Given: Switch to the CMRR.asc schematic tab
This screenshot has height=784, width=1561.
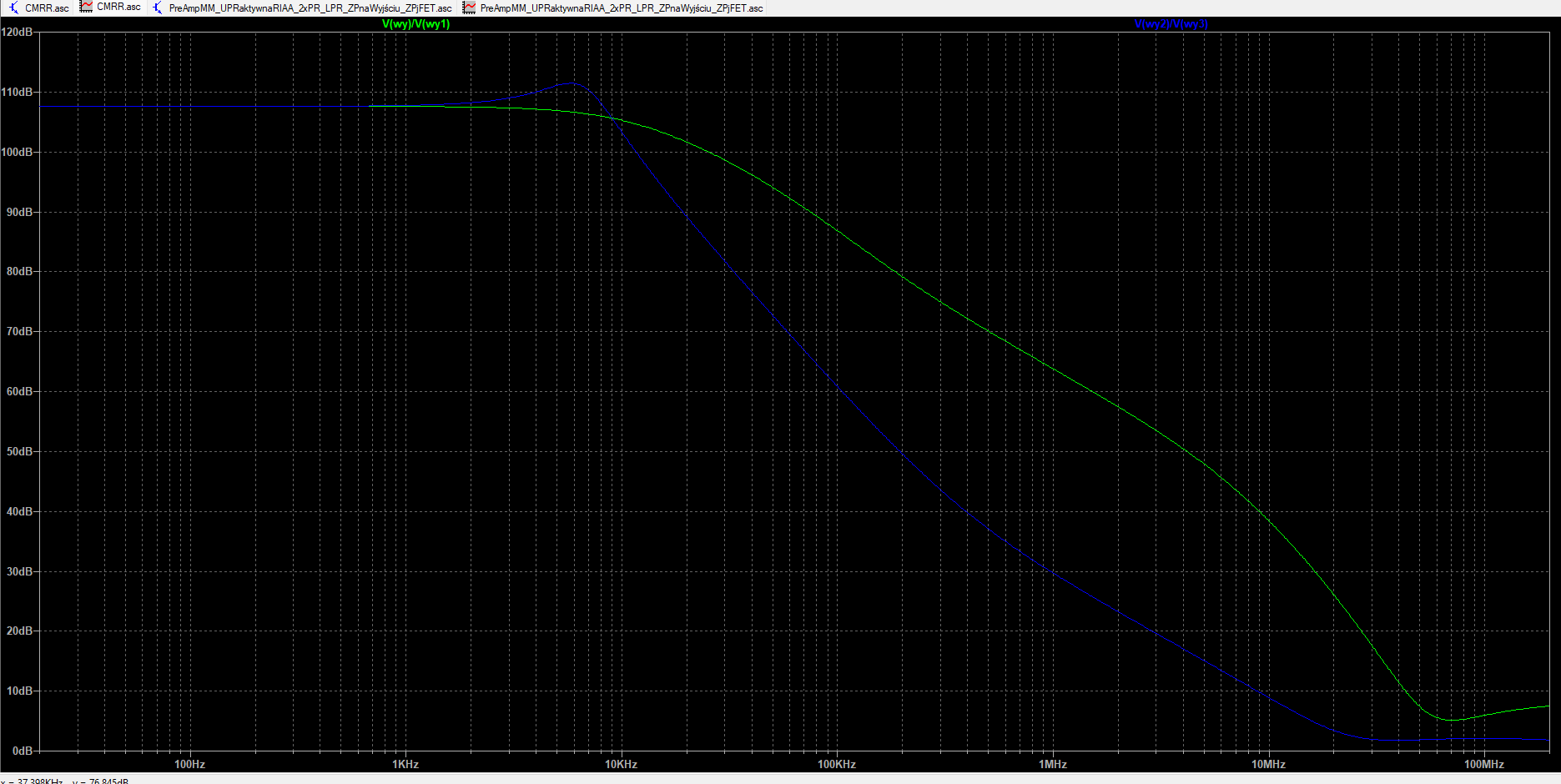Looking at the screenshot, I should tap(38, 8).
